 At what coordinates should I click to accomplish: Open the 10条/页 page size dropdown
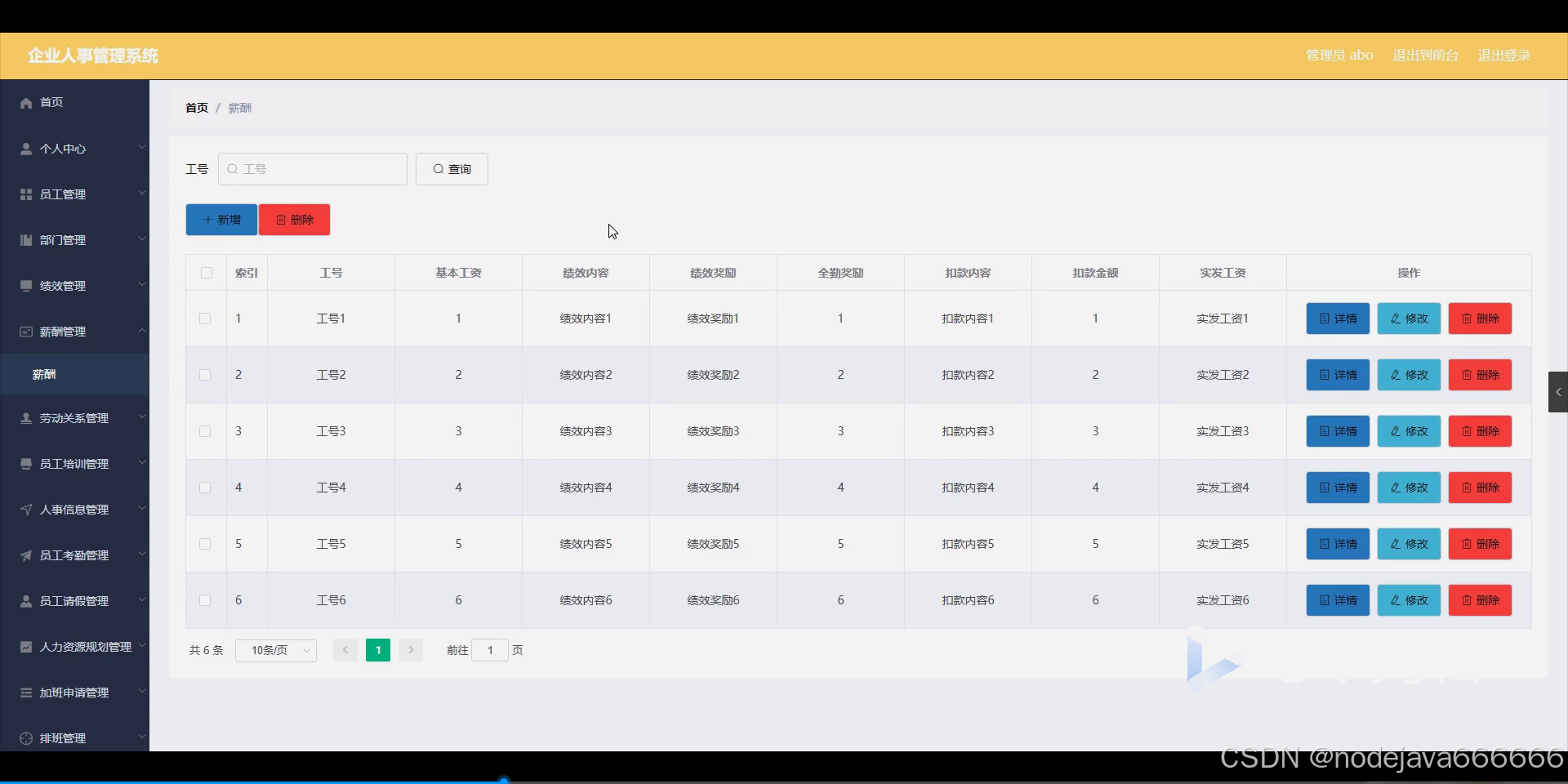(276, 650)
